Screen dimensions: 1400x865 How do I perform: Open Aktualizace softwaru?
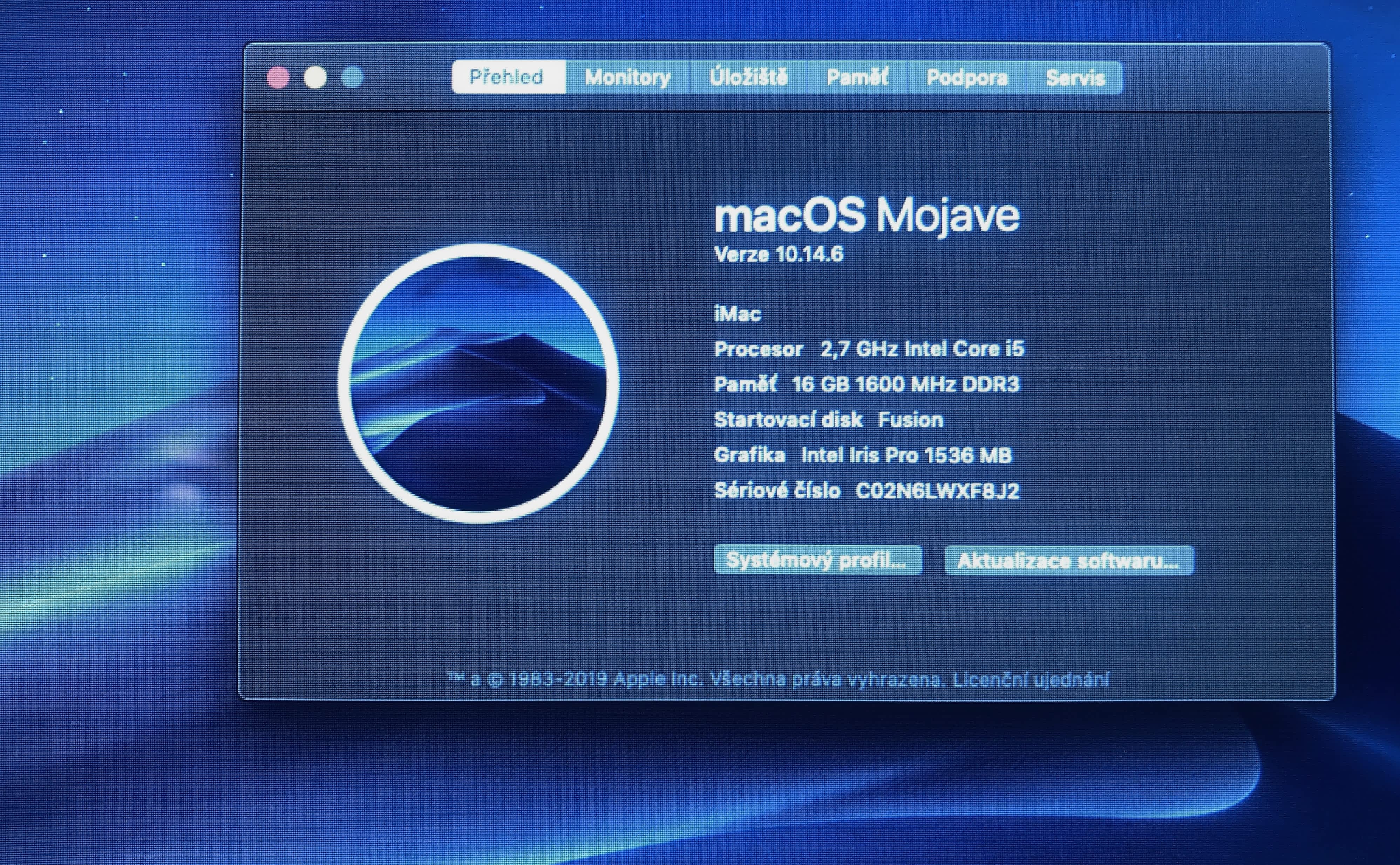1068,560
